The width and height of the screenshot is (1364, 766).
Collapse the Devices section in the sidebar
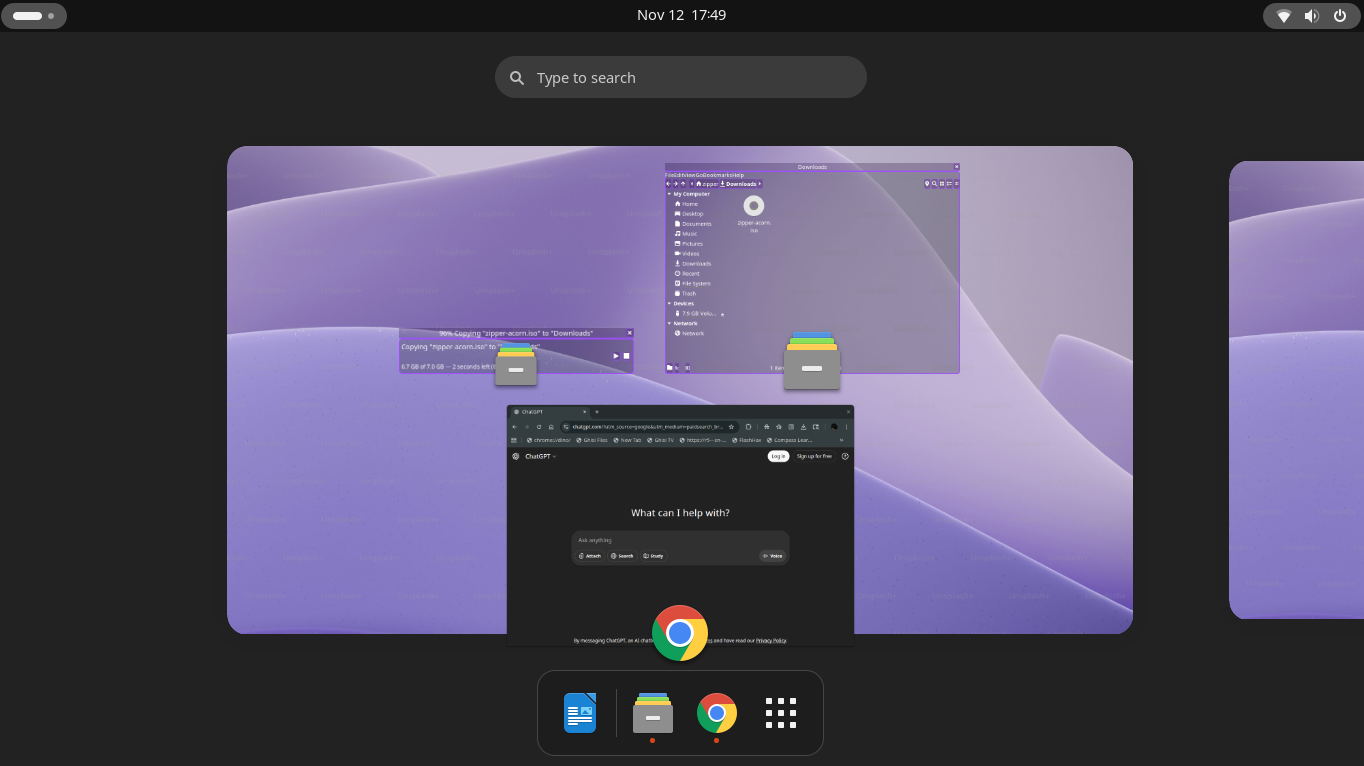point(669,303)
